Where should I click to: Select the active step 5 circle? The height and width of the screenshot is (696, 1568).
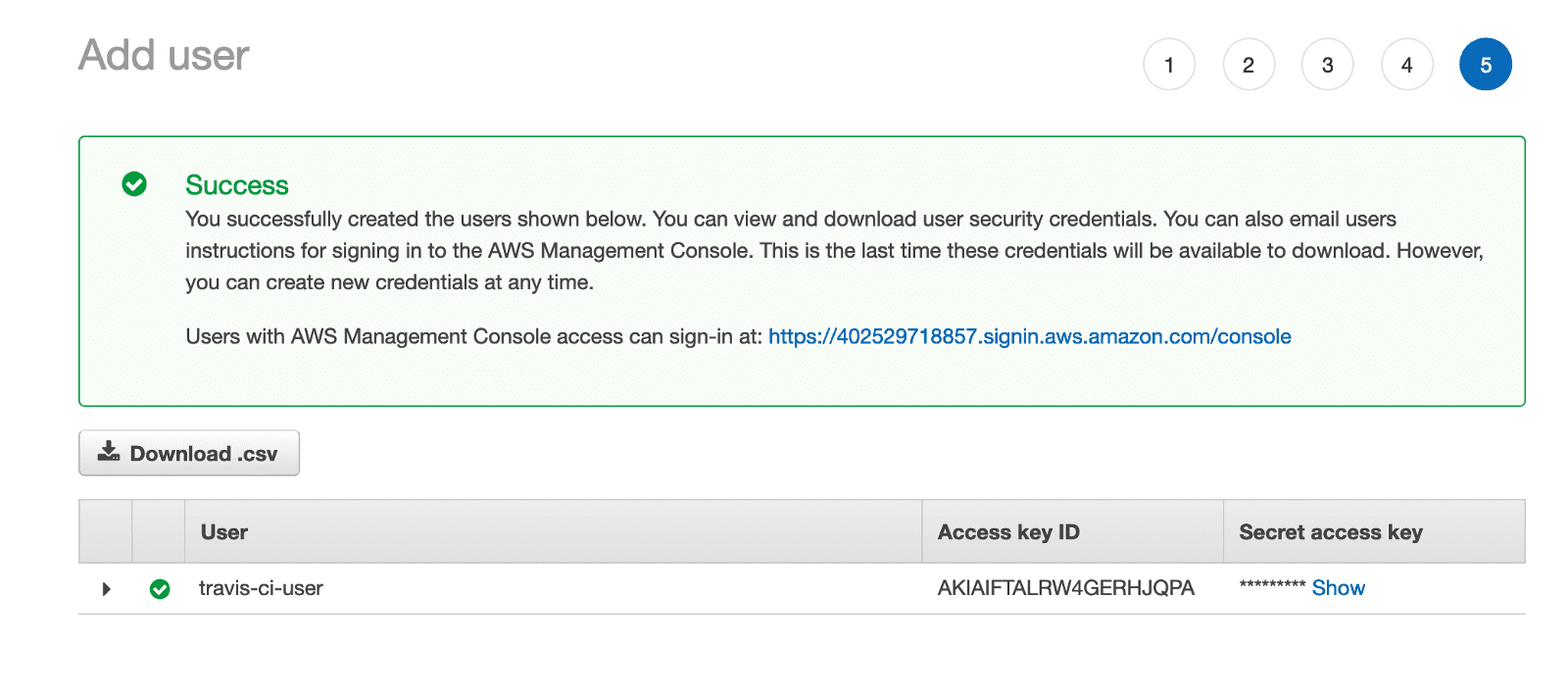(x=1486, y=65)
